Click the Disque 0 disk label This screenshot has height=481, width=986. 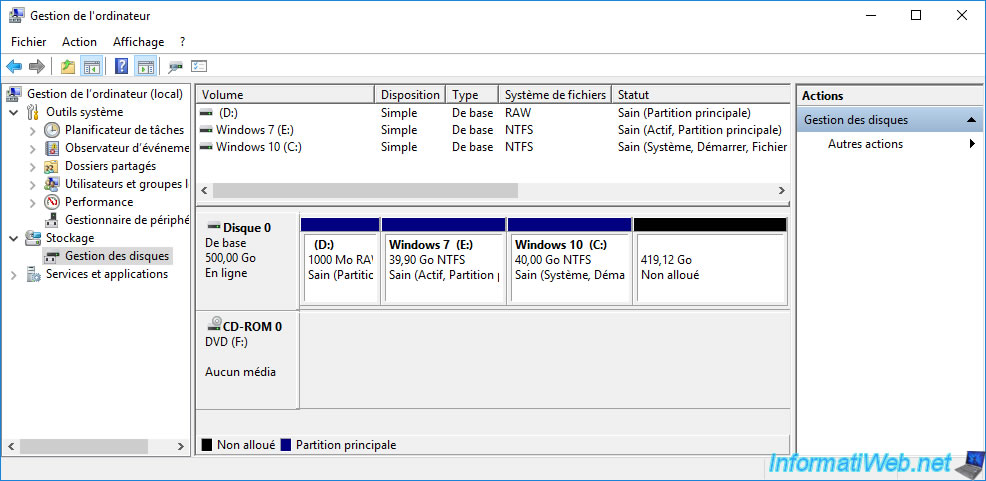[x=247, y=228]
